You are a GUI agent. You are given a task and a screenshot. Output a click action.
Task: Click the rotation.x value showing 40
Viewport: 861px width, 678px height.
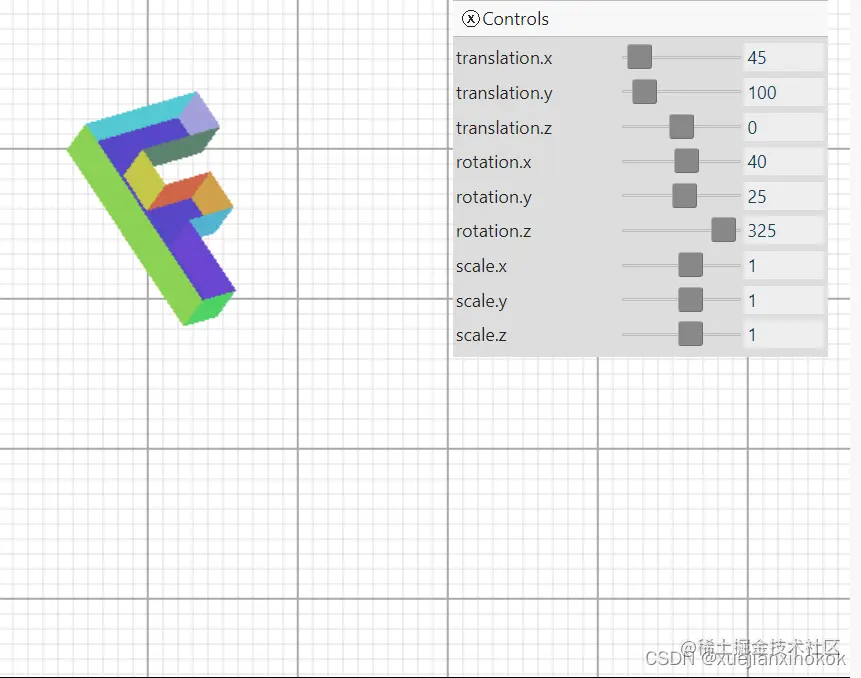(x=784, y=160)
